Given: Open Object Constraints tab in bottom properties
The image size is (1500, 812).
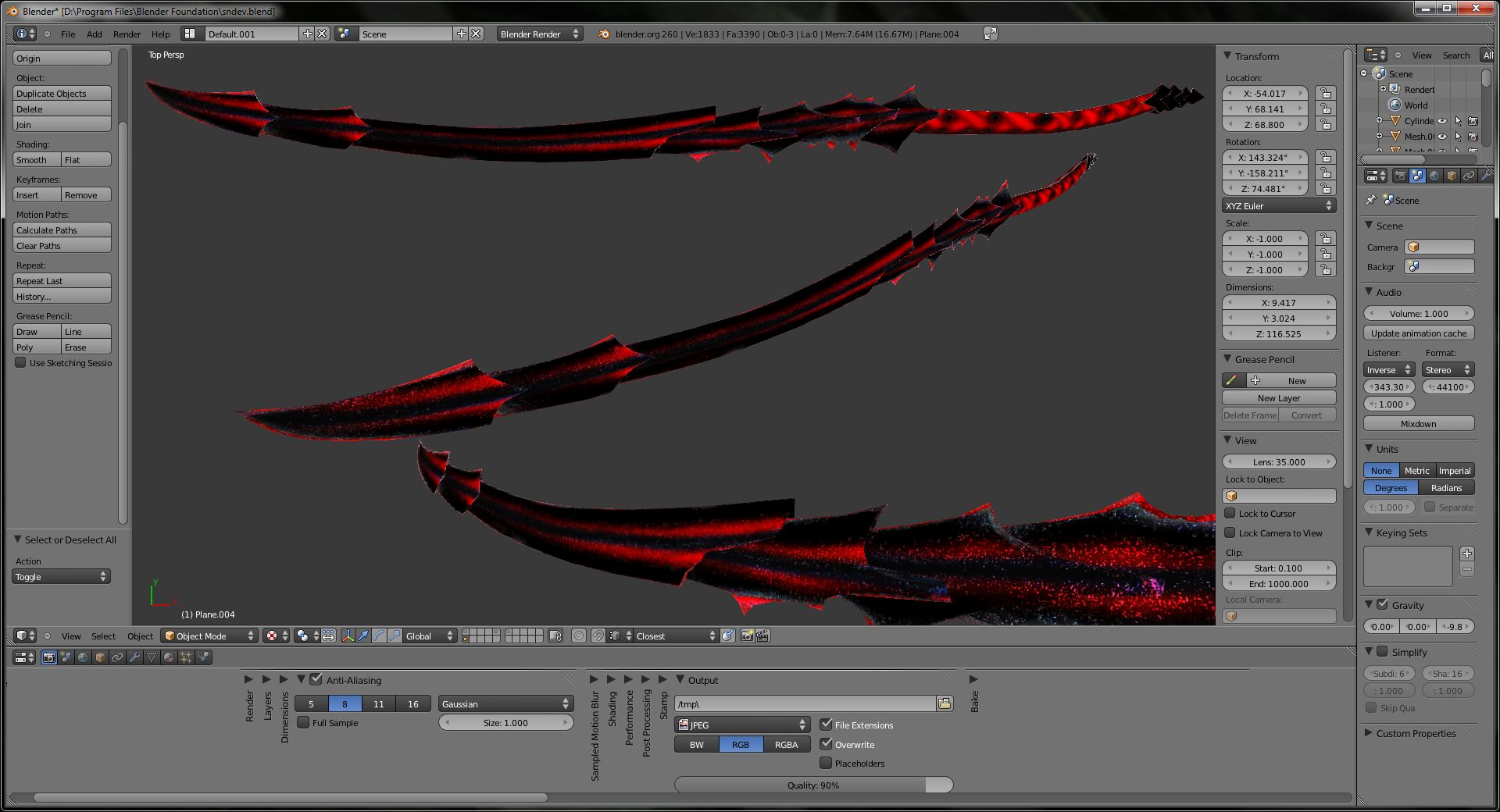Looking at the screenshot, I should [x=117, y=657].
